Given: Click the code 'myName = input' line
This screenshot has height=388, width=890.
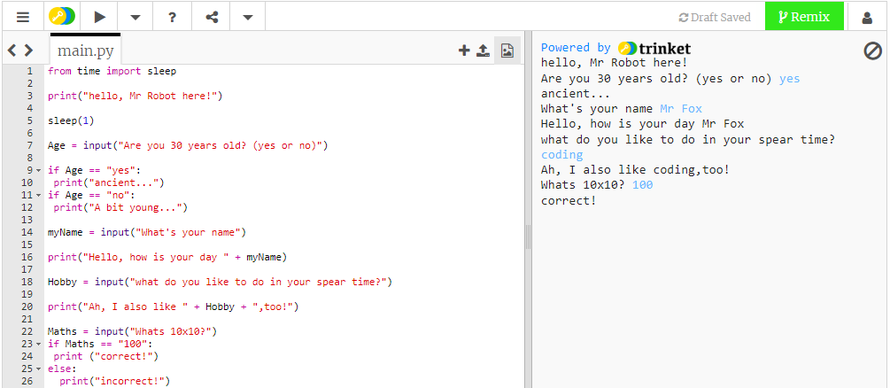Looking at the screenshot, I should point(147,233).
